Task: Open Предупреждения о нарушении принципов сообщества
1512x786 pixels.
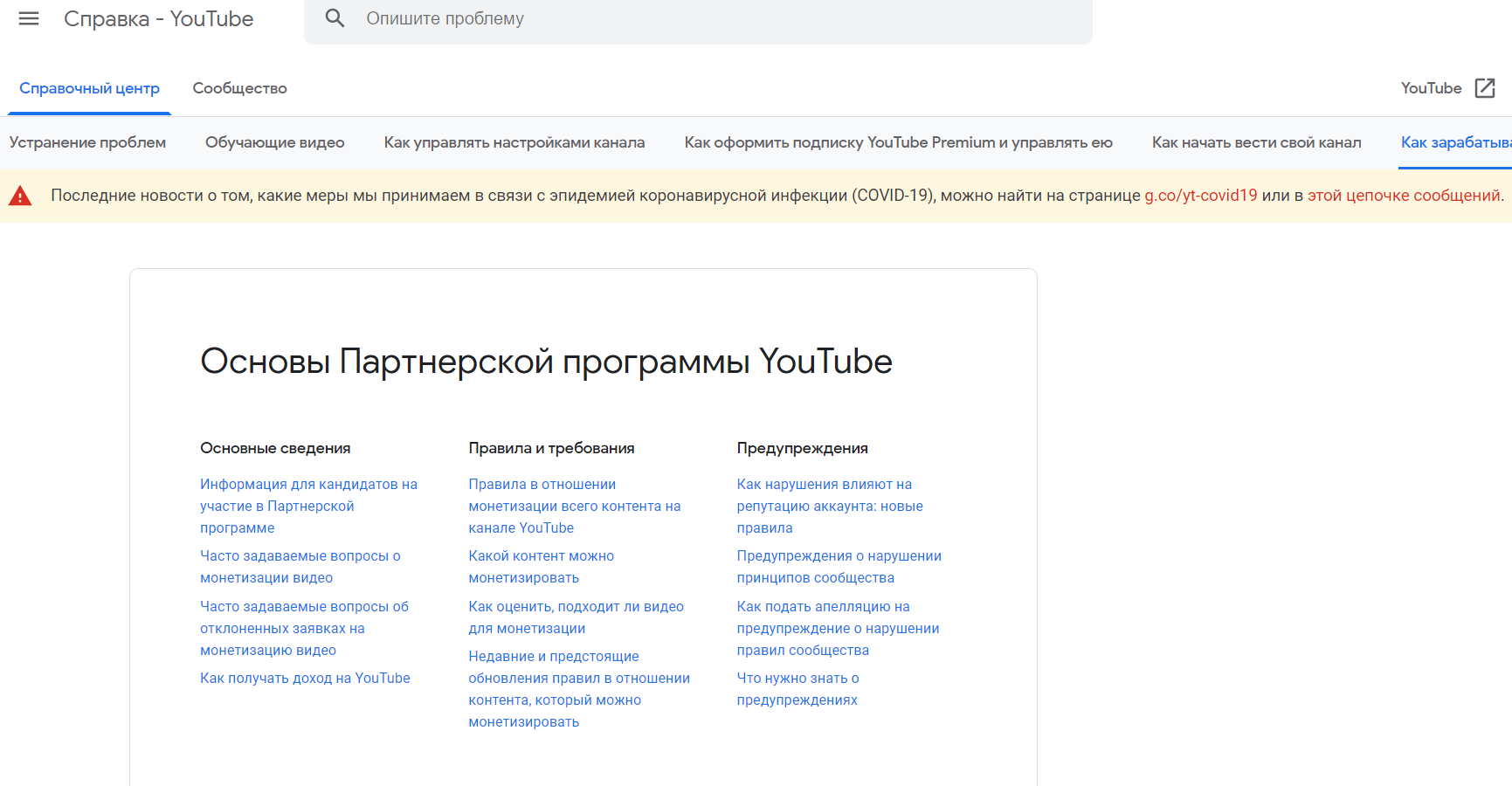Action: [839, 567]
